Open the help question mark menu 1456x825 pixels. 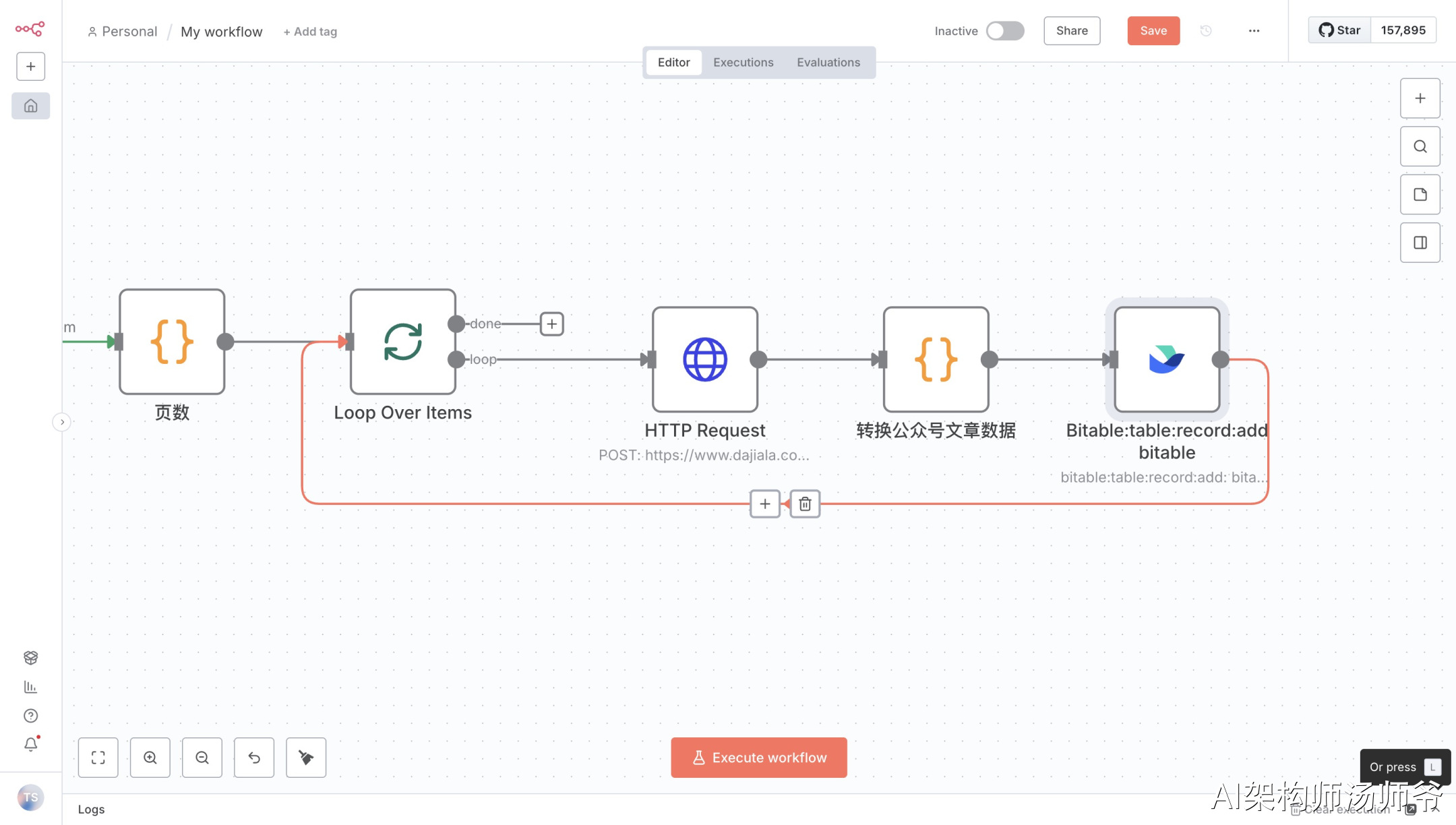click(x=31, y=716)
